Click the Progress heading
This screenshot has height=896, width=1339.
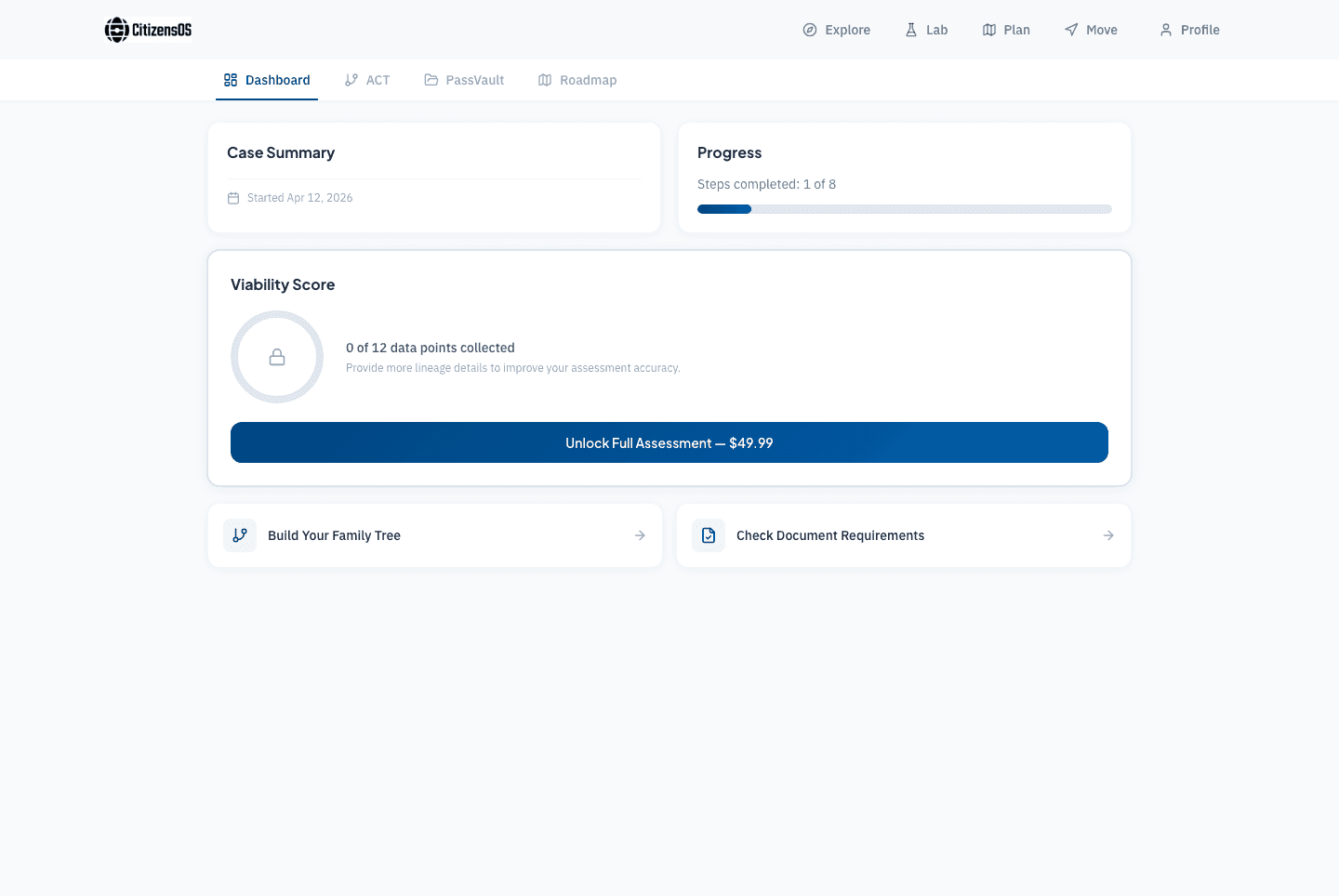point(729,152)
